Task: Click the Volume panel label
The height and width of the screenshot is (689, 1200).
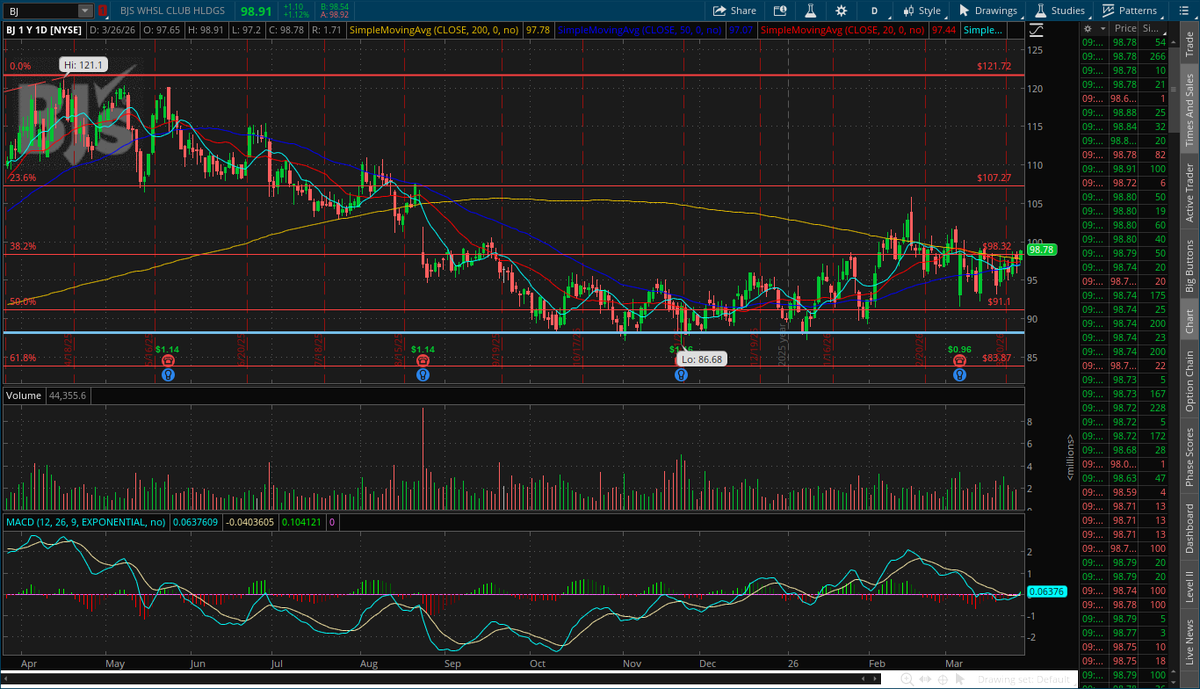Action: coord(23,396)
